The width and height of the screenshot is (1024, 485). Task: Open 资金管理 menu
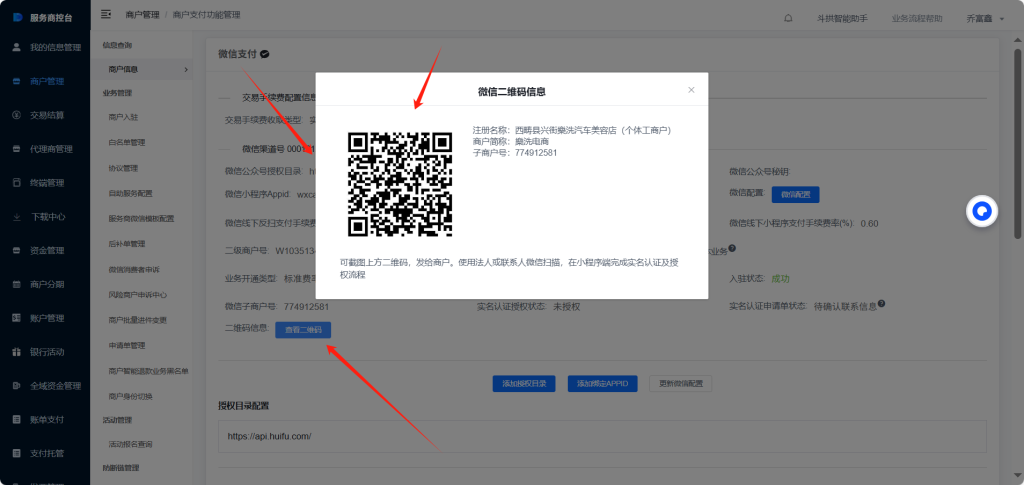tap(47, 251)
